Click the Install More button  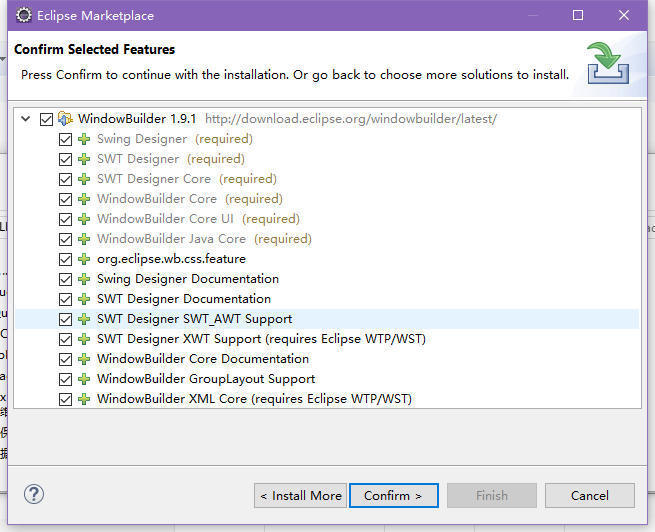coord(300,496)
